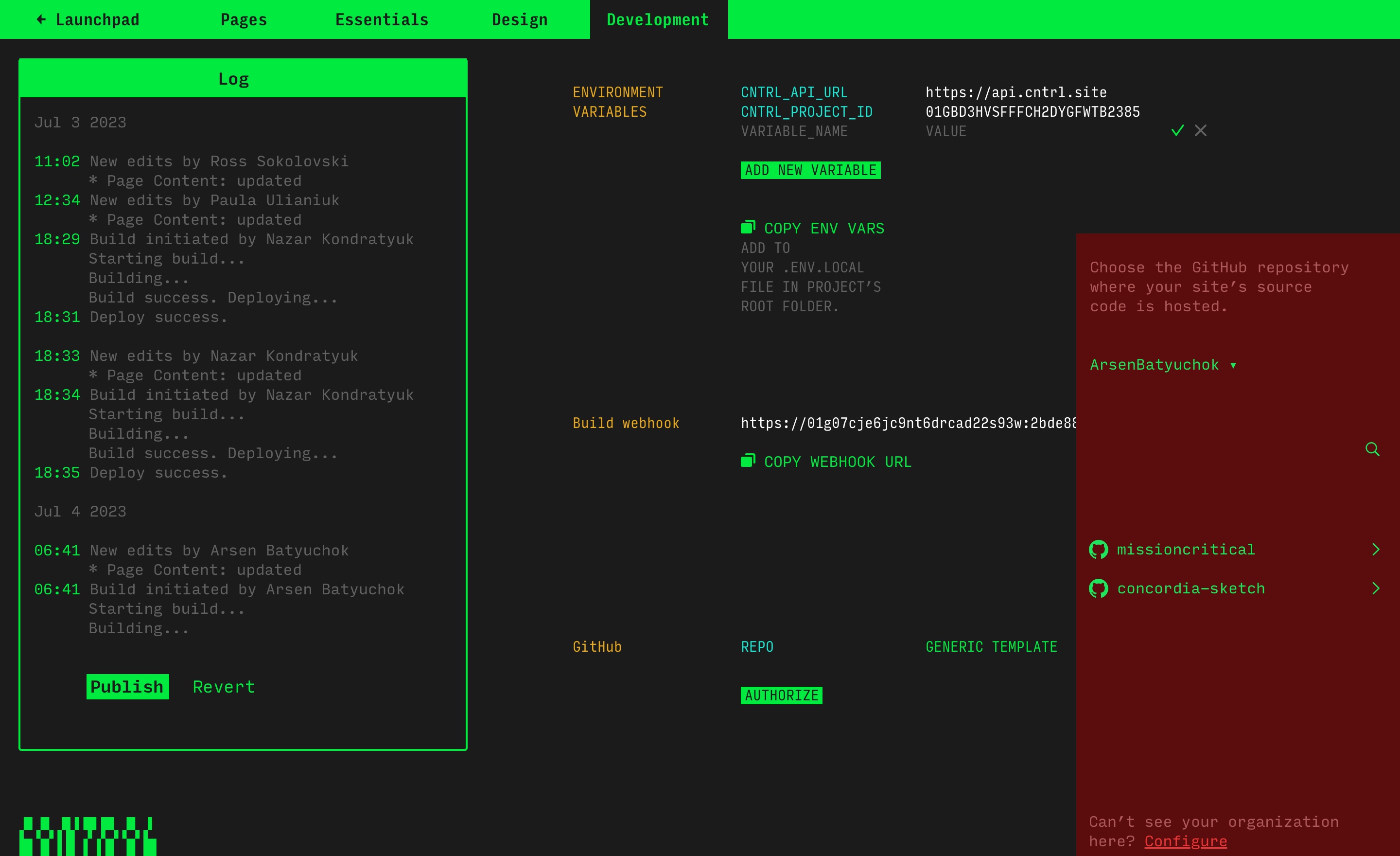Expand missioncritical repository chevron
The width and height of the screenshot is (1400, 856).
[1376, 550]
